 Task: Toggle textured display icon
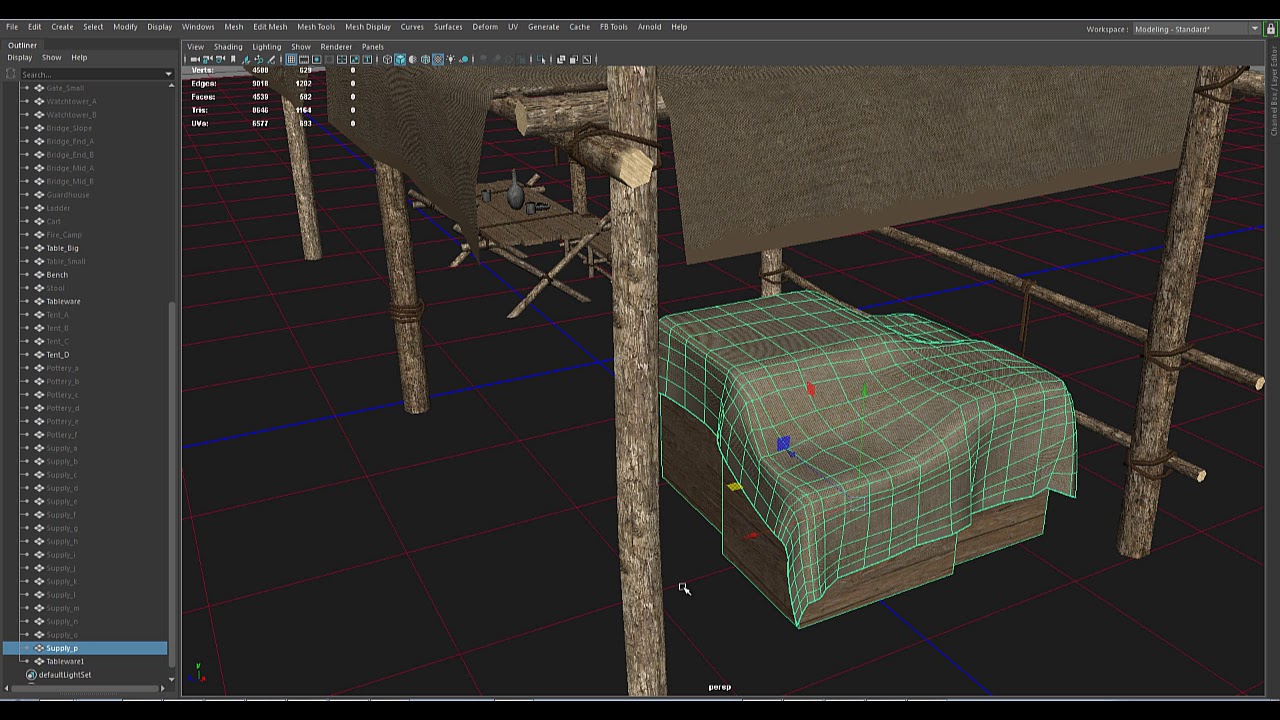point(438,59)
